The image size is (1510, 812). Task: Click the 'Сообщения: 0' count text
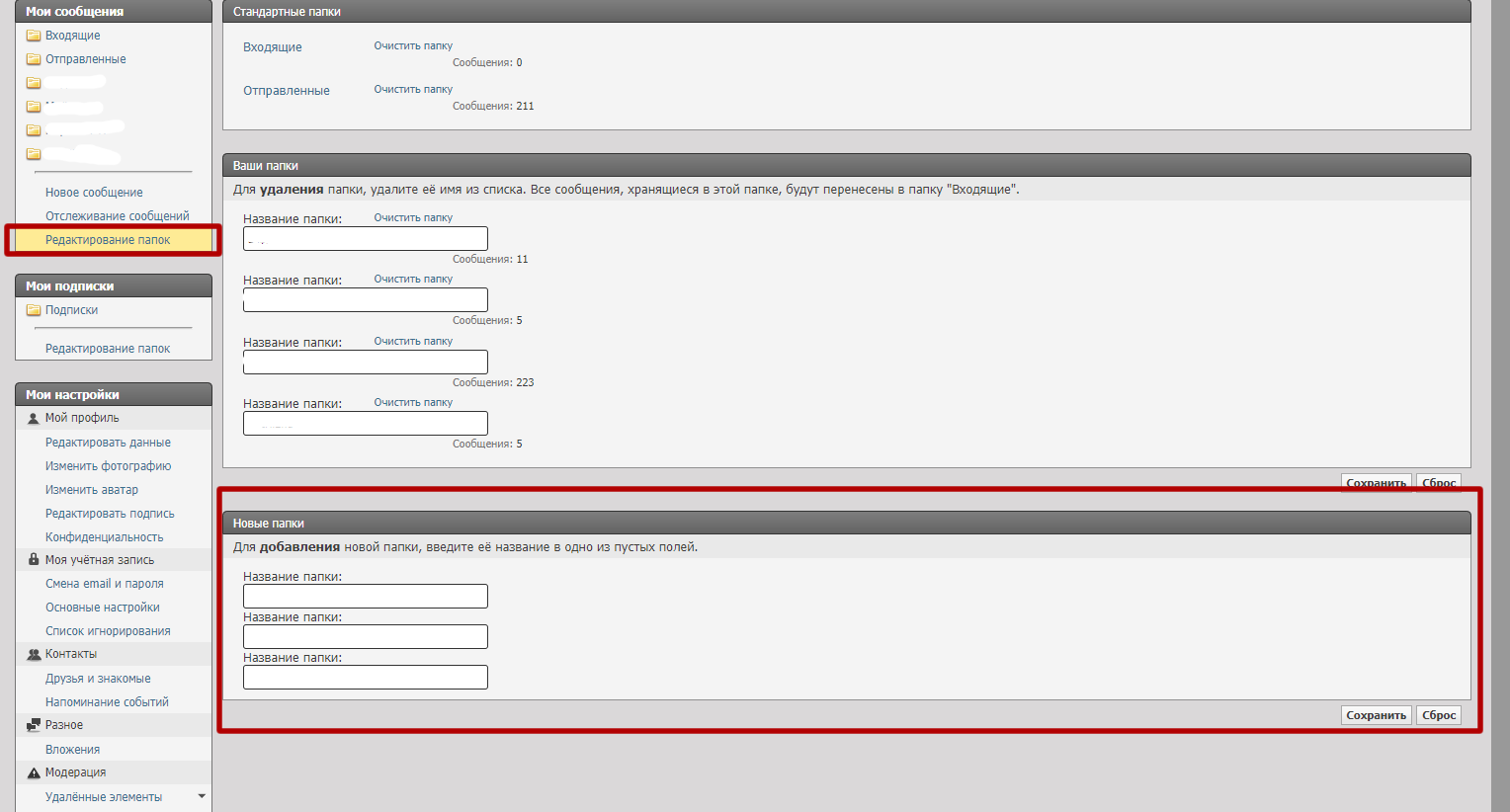pos(487,62)
